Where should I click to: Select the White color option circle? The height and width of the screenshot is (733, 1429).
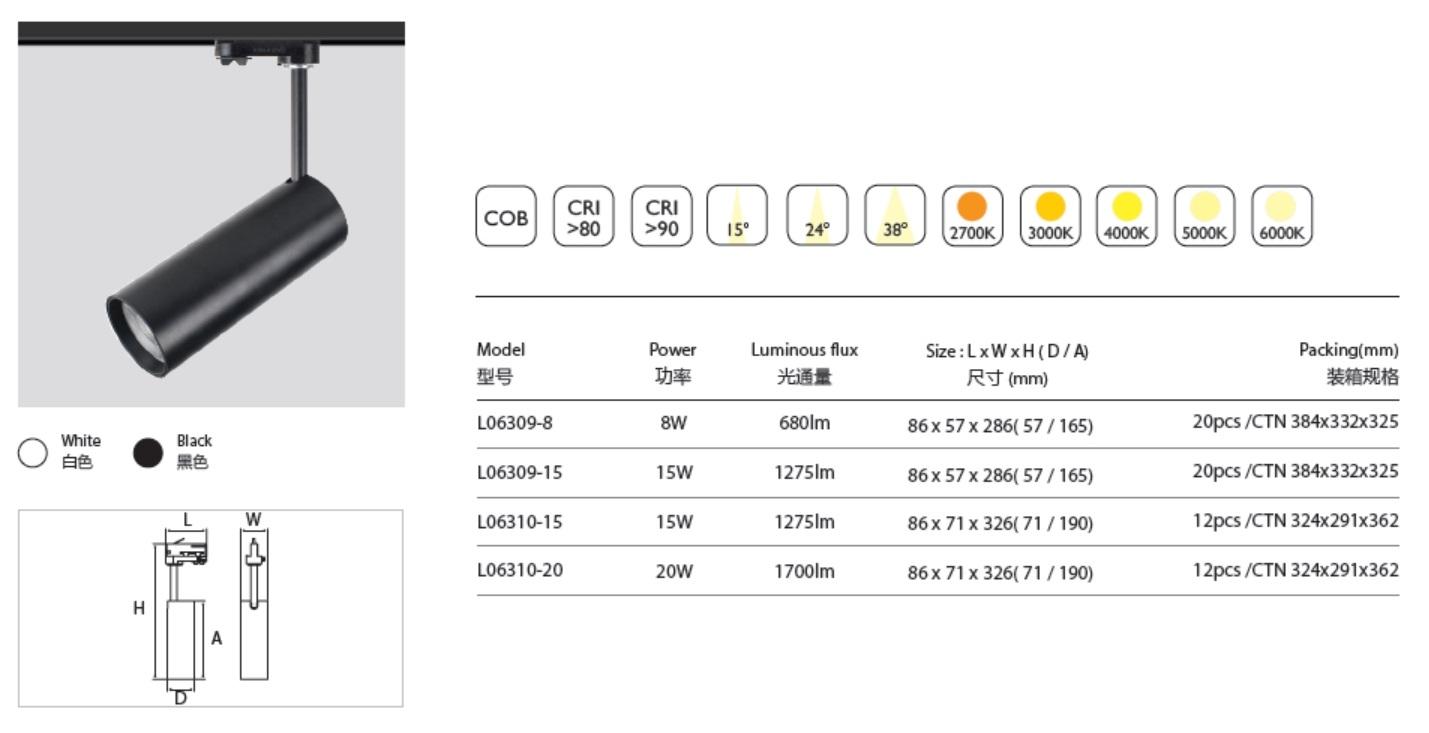point(33,453)
